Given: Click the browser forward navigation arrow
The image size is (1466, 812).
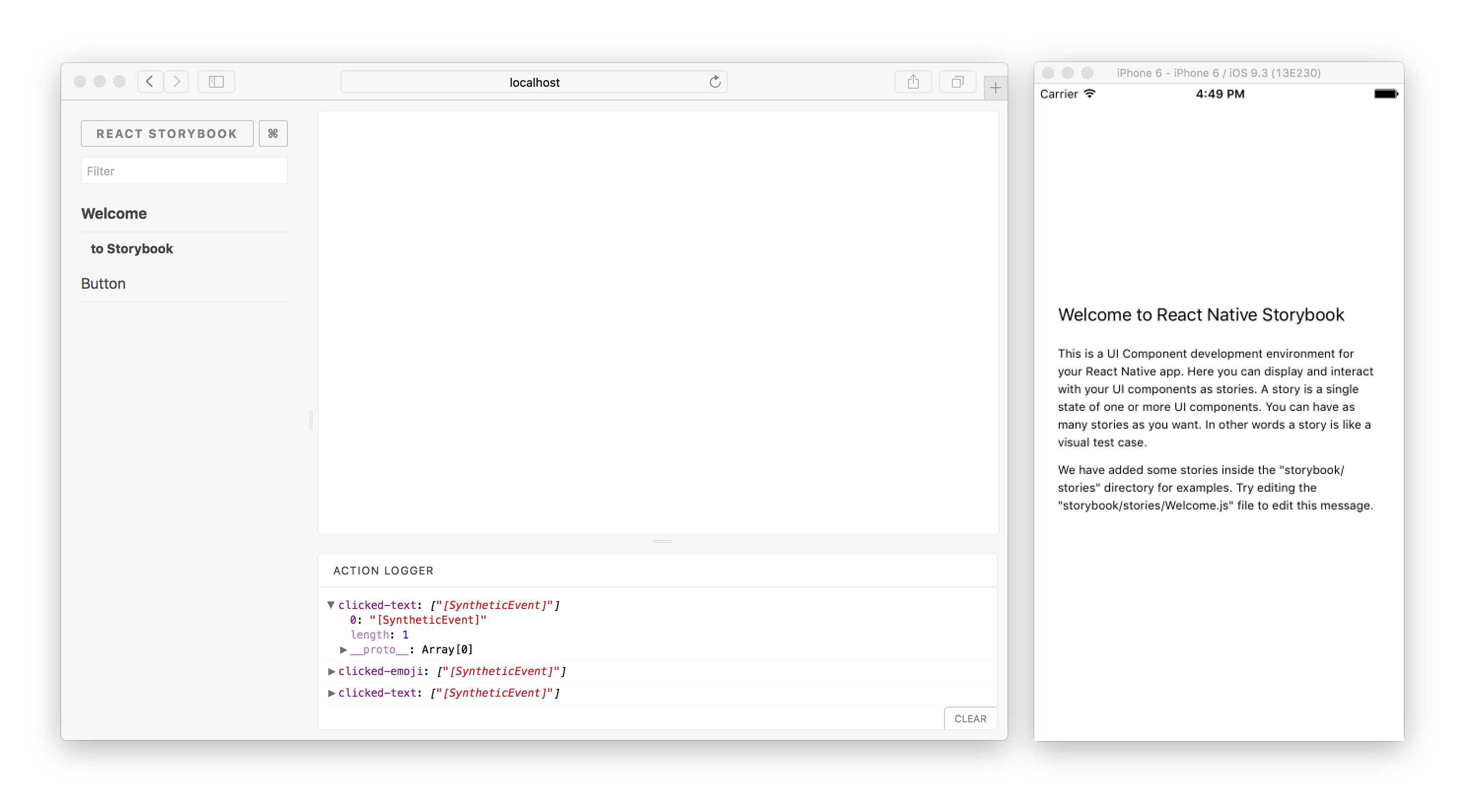Looking at the screenshot, I should (x=177, y=83).
